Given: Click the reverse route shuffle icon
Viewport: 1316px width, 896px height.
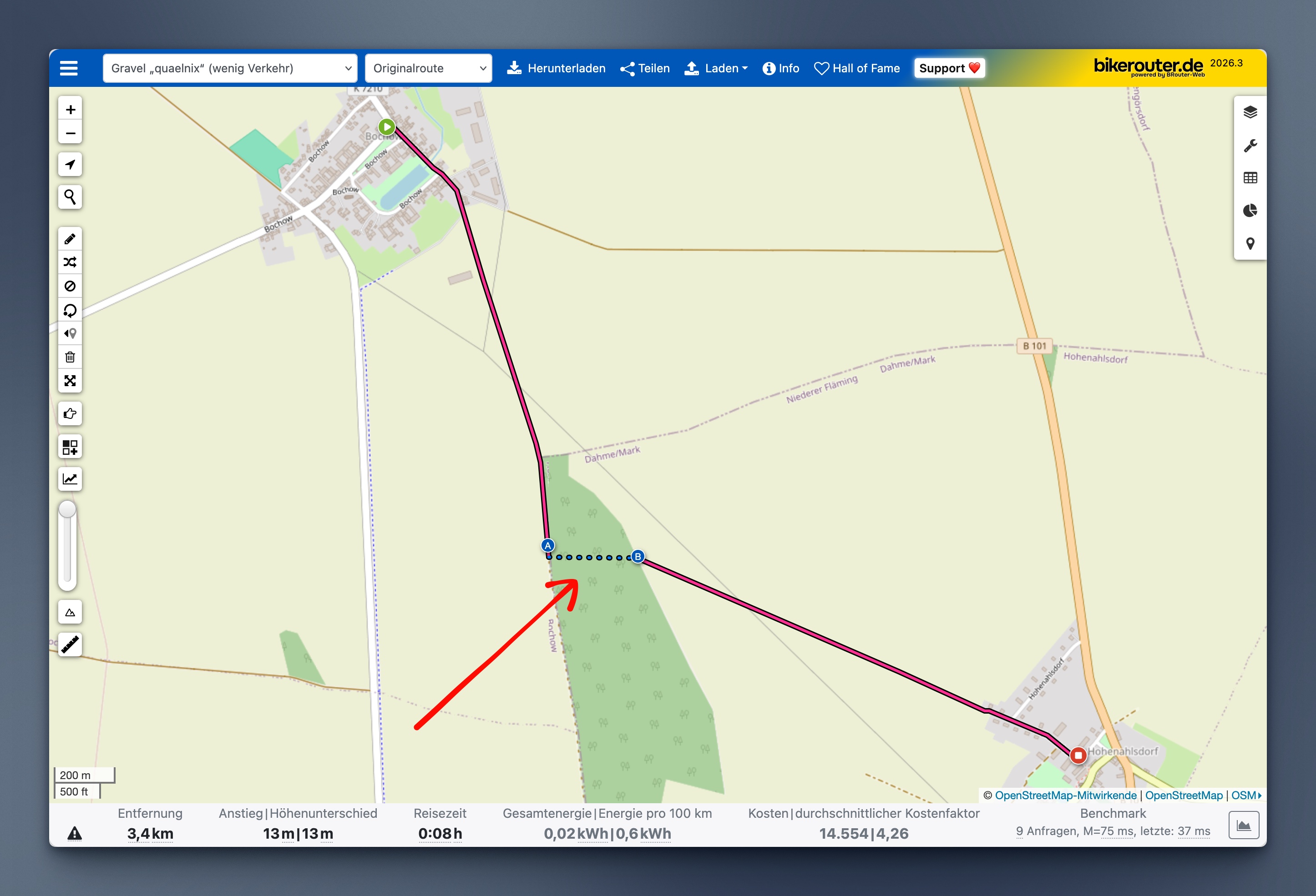Looking at the screenshot, I should click(70, 262).
